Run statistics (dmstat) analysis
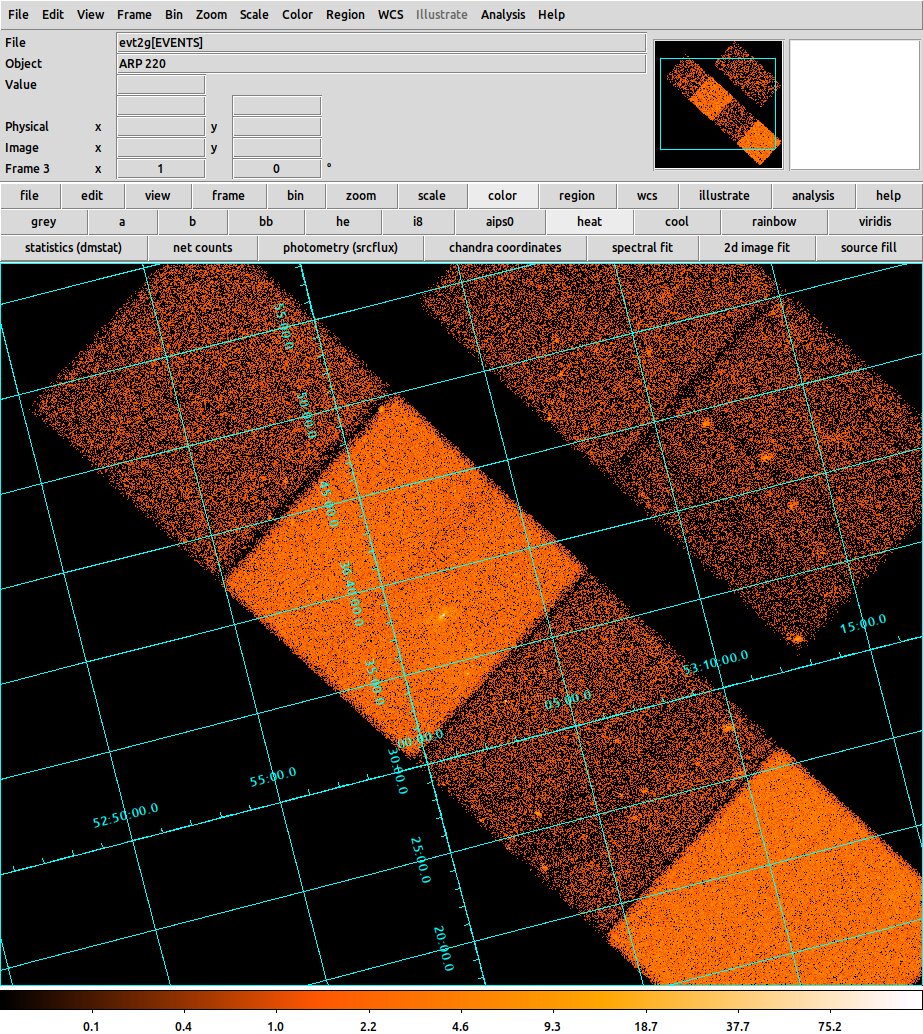This screenshot has height=1034, width=923. [73, 248]
